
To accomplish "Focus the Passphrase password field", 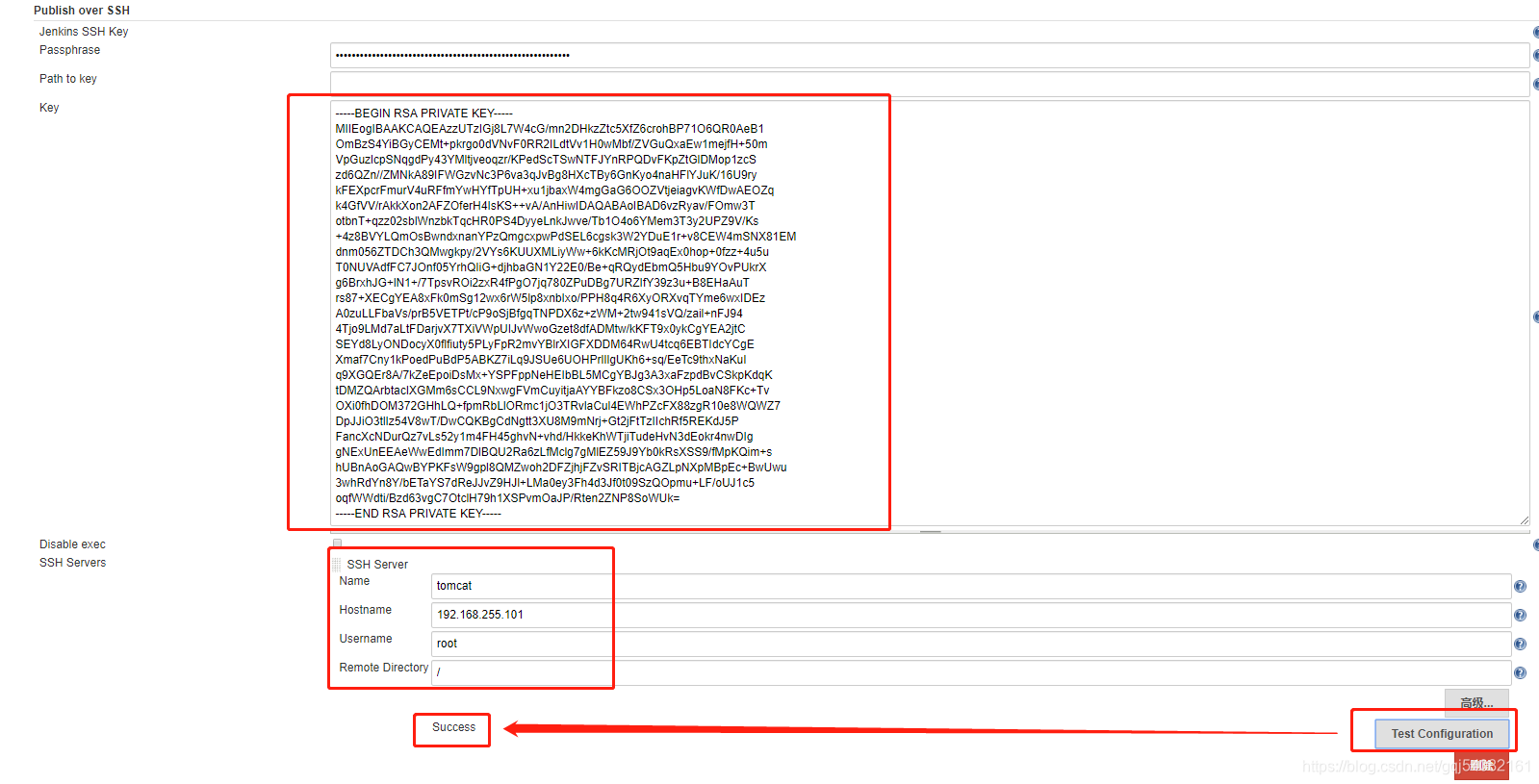I will pyautogui.click(x=930, y=55).
